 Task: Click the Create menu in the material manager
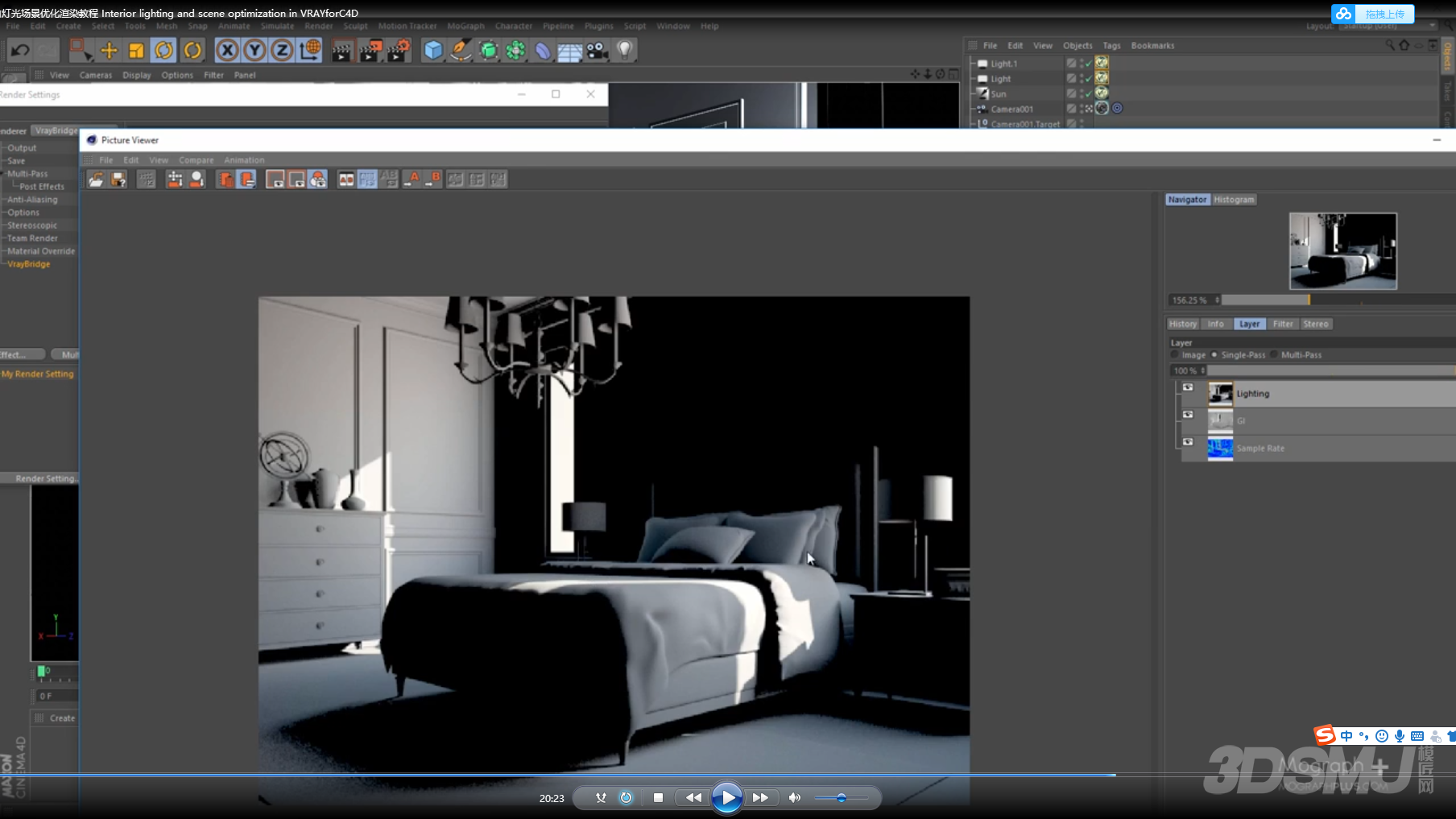62,718
